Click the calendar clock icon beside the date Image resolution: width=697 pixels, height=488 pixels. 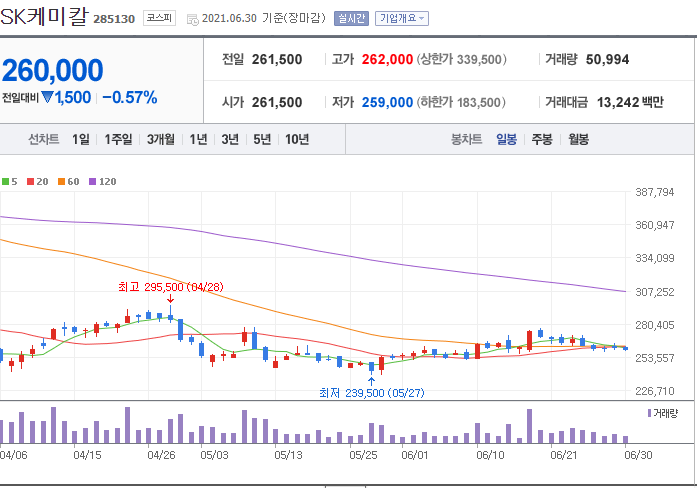click(x=192, y=20)
